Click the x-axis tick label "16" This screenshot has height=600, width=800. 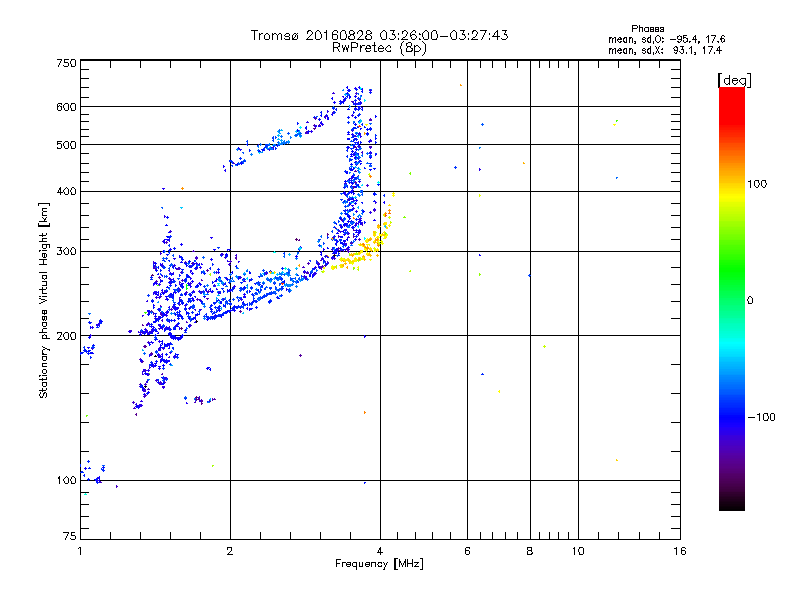(680, 551)
